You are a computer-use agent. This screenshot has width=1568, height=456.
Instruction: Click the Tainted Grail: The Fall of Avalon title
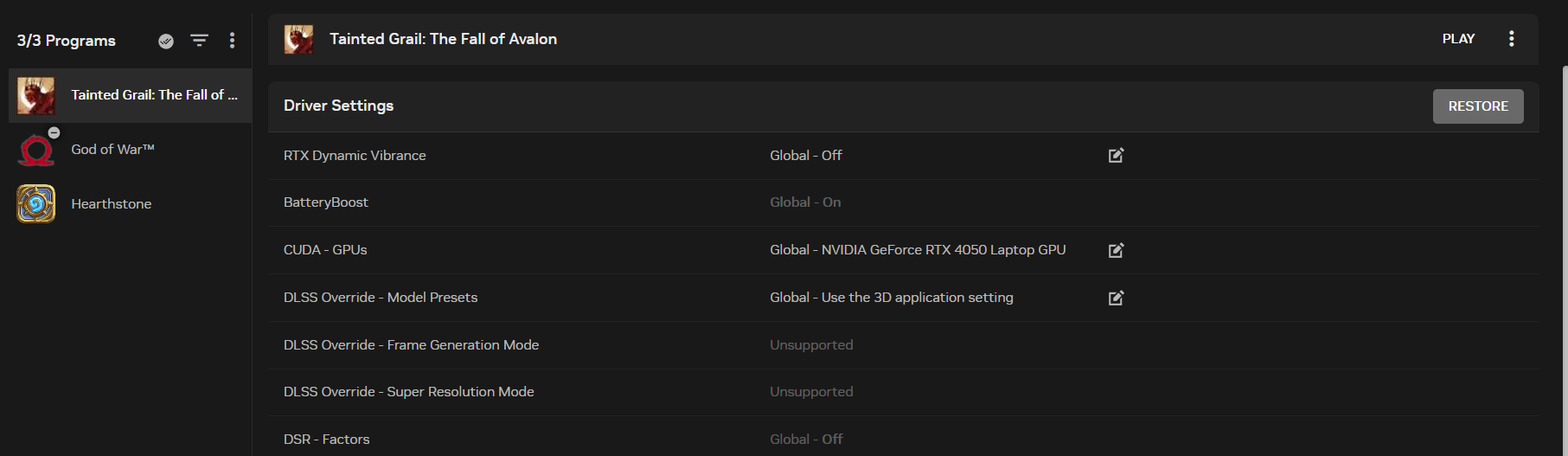pyautogui.click(x=443, y=39)
